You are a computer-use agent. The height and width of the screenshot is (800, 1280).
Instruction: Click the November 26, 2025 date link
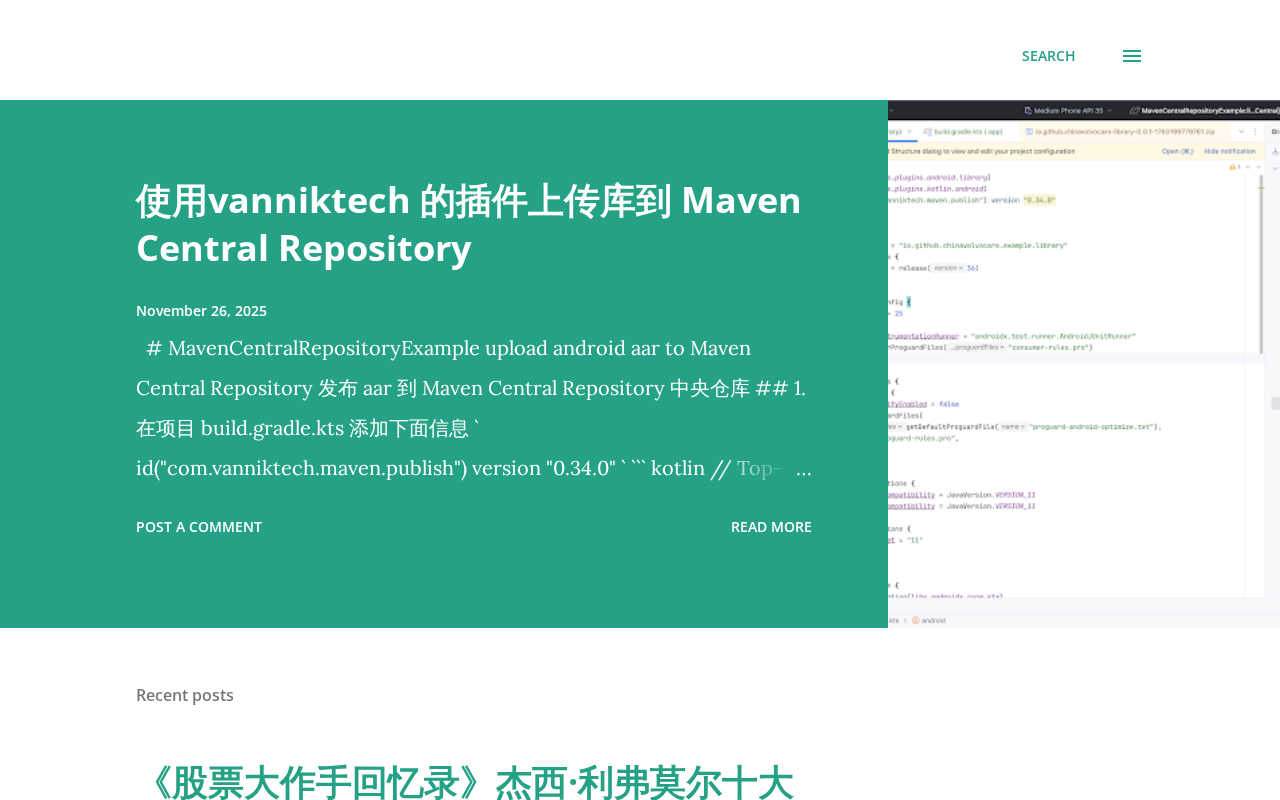click(201, 311)
